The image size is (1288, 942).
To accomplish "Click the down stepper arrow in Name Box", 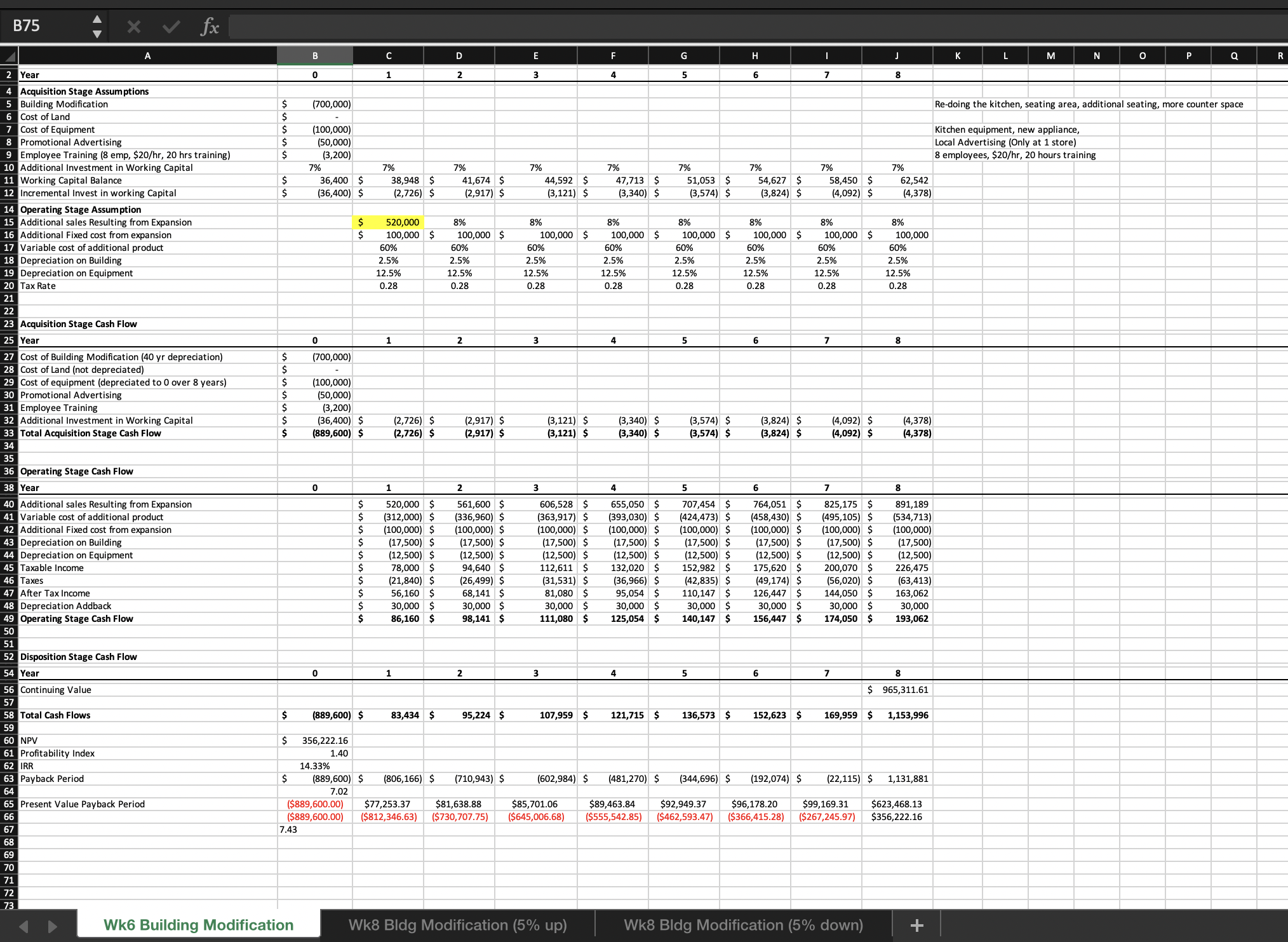I will click(x=97, y=34).
